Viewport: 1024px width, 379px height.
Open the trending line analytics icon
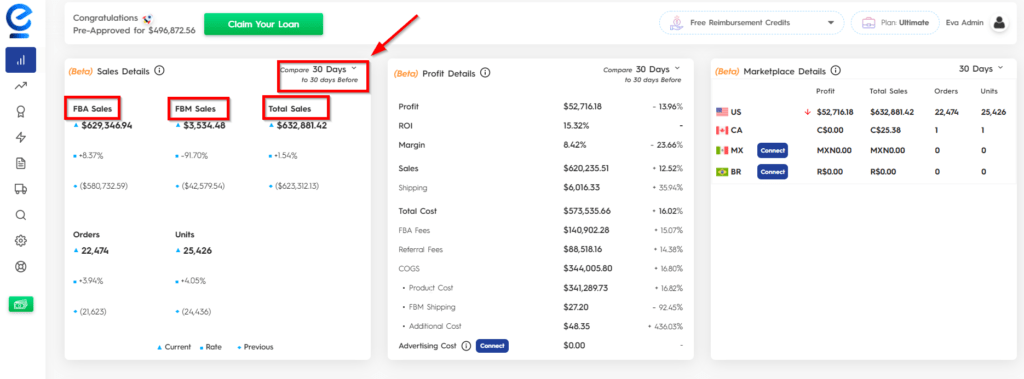coord(20,86)
